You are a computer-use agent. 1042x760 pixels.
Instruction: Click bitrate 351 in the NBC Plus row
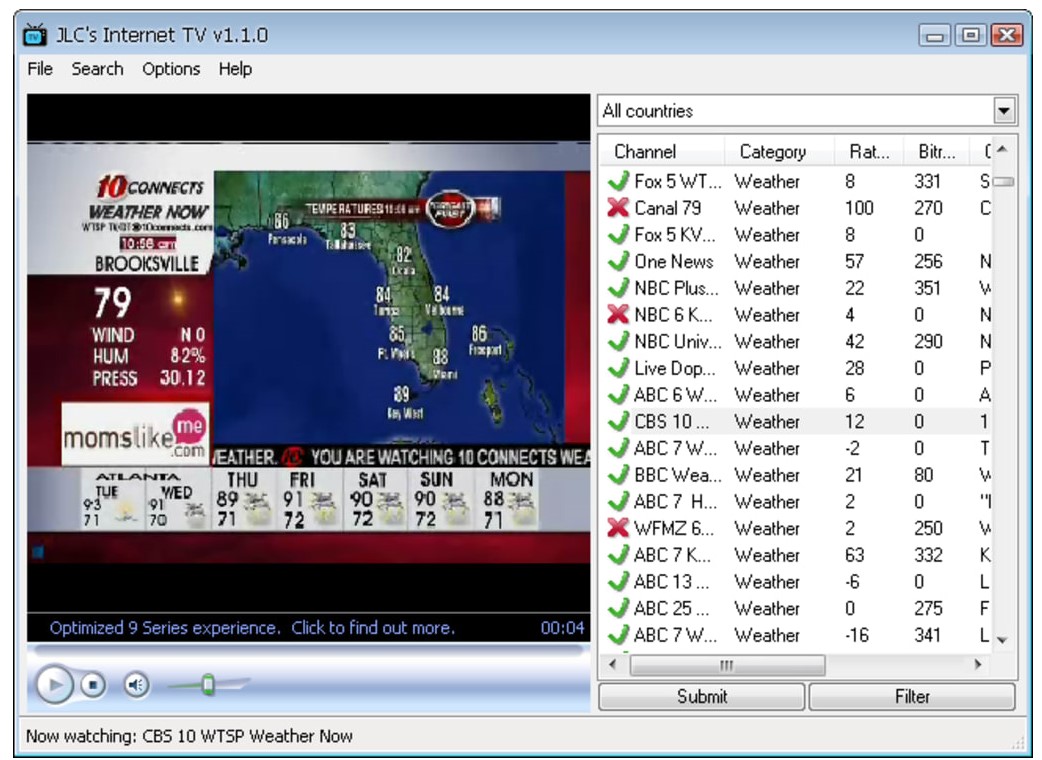point(927,288)
